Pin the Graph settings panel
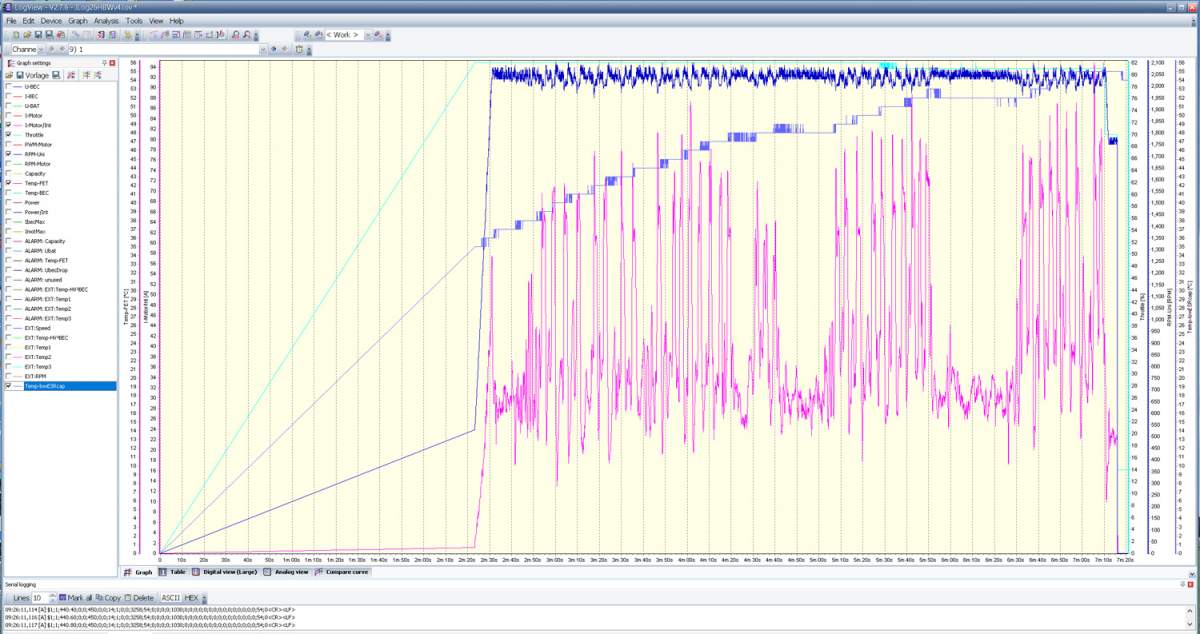The image size is (1200, 634). coord(104,62)
